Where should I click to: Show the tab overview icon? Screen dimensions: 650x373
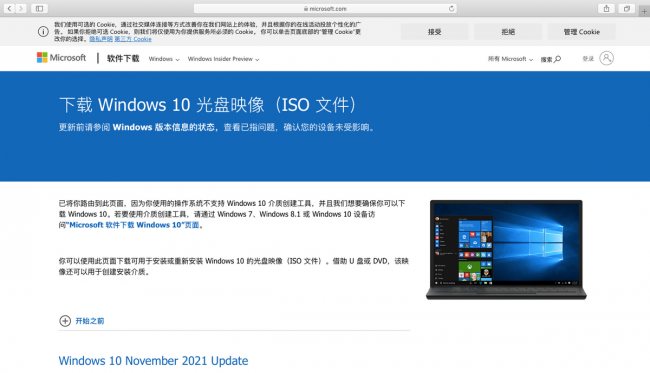pyautogui.click(x=626, y=8)
